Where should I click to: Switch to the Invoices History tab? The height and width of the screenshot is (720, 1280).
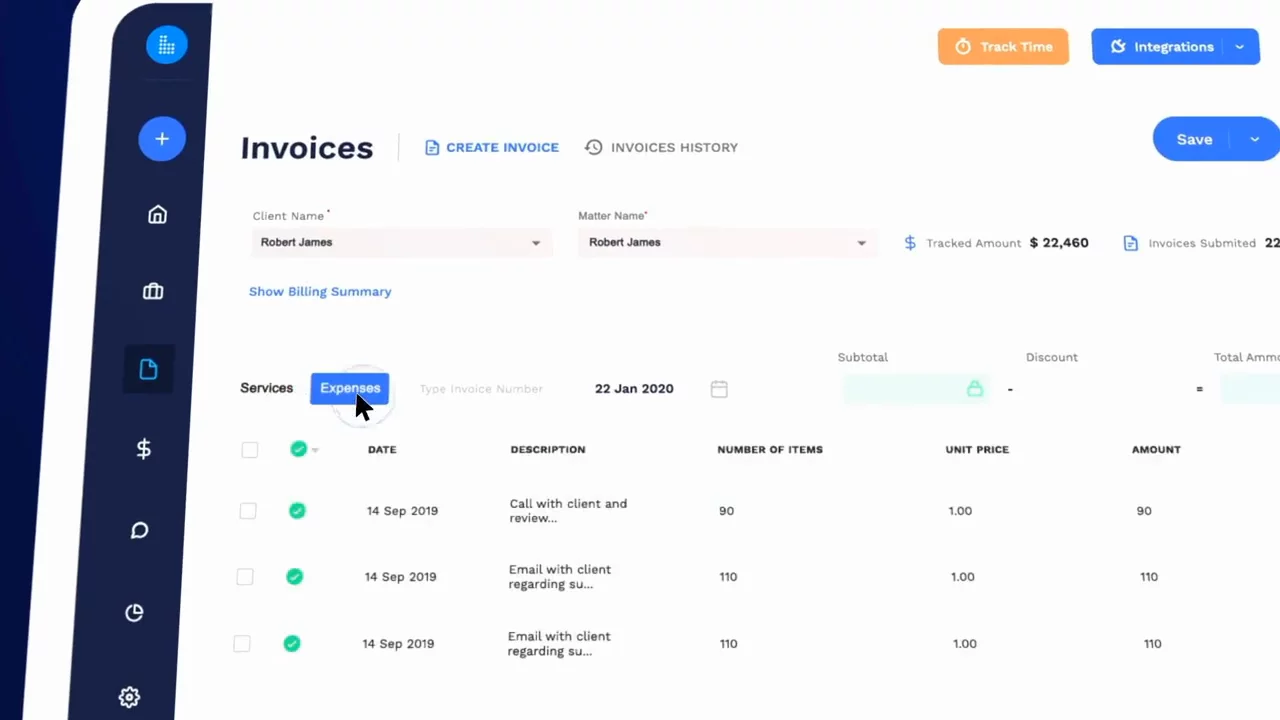point(662,147)
